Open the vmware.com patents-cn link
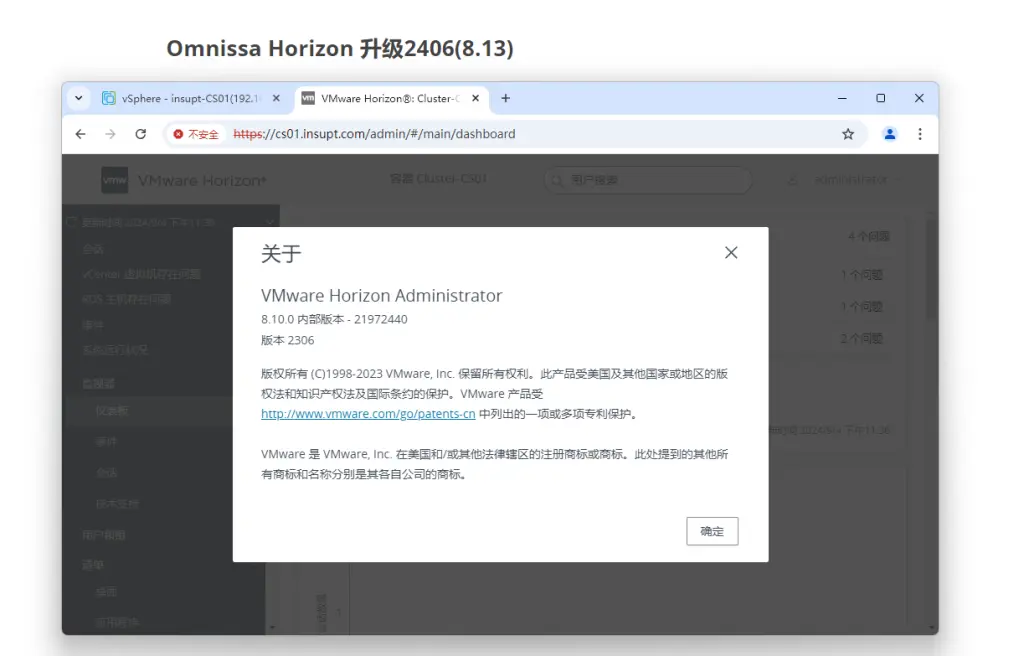 point(367,413)
